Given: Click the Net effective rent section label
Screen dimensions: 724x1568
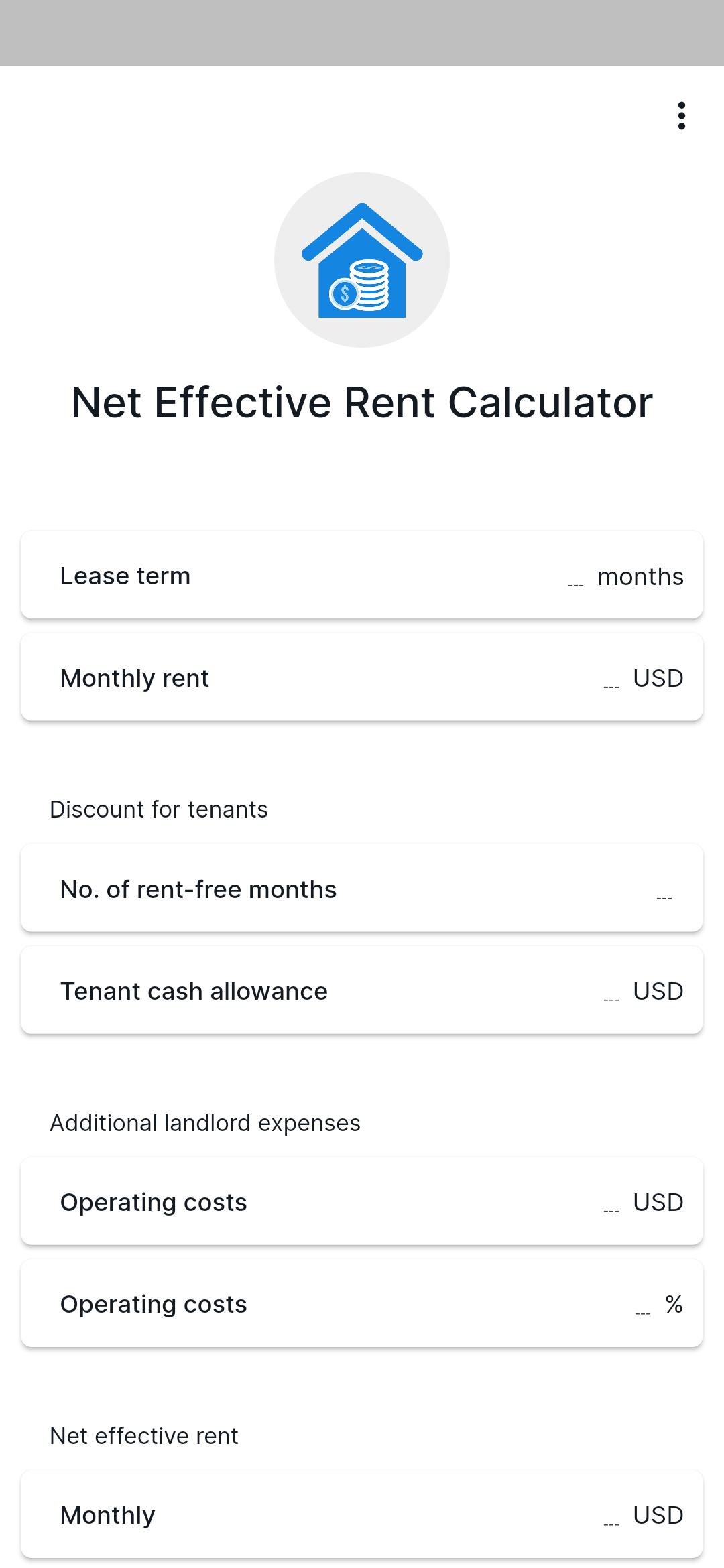Looking at the screenshot, I should pos(144,1436).
